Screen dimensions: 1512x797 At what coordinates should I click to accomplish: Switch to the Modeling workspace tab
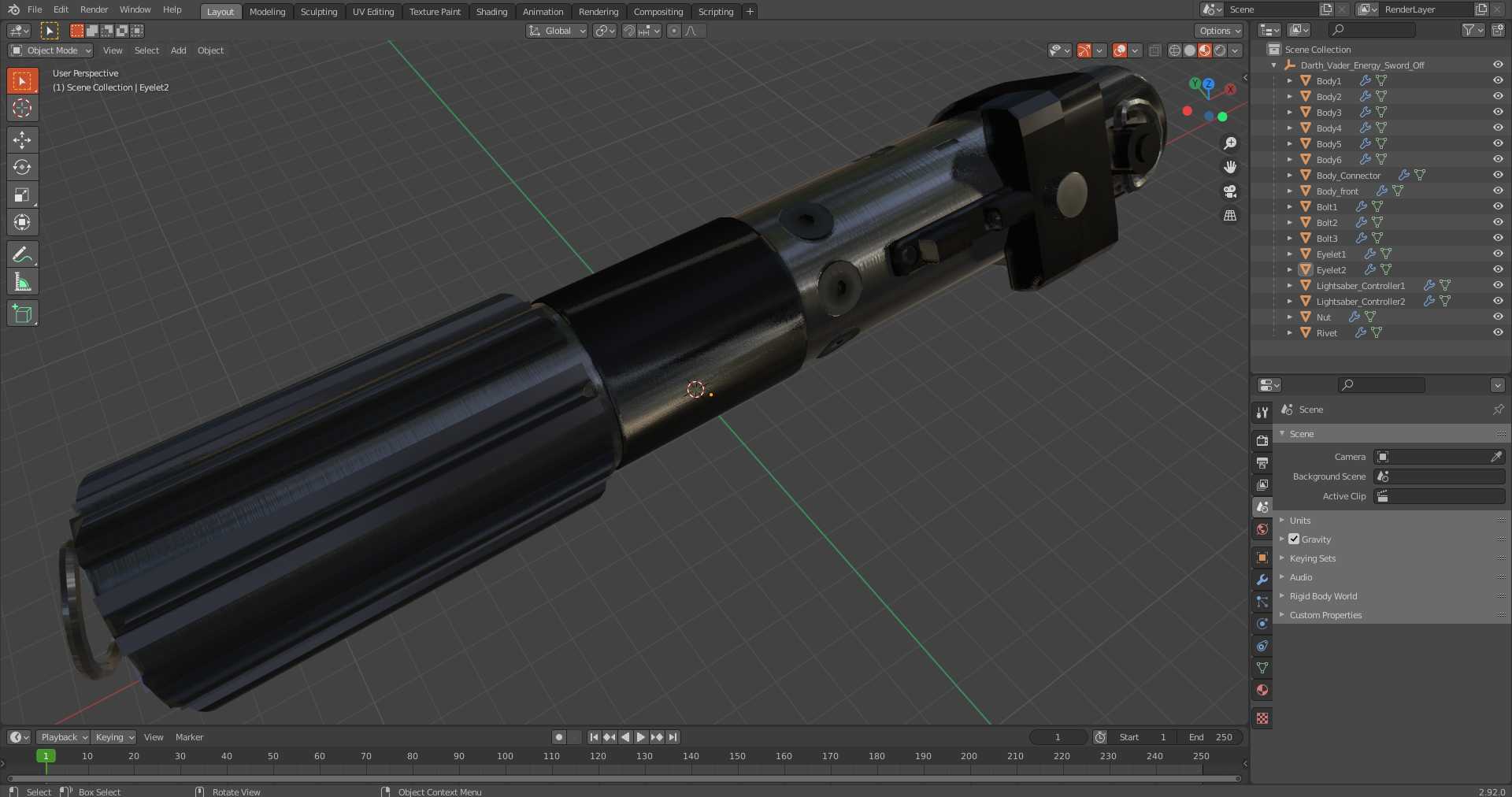tap(267, 12)
